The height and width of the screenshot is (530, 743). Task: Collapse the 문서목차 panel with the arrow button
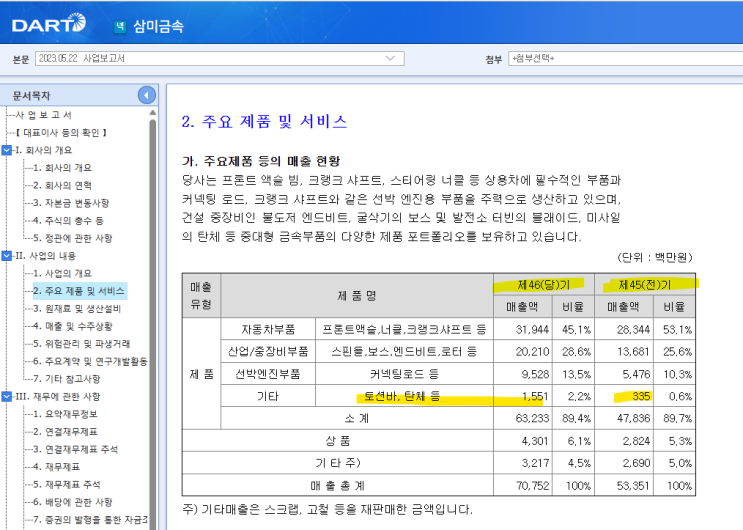coord(146,95)
